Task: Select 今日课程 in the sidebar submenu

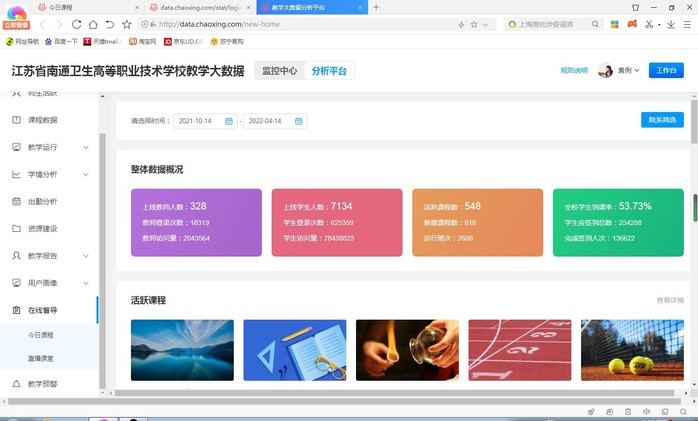Action: [41, 335]
